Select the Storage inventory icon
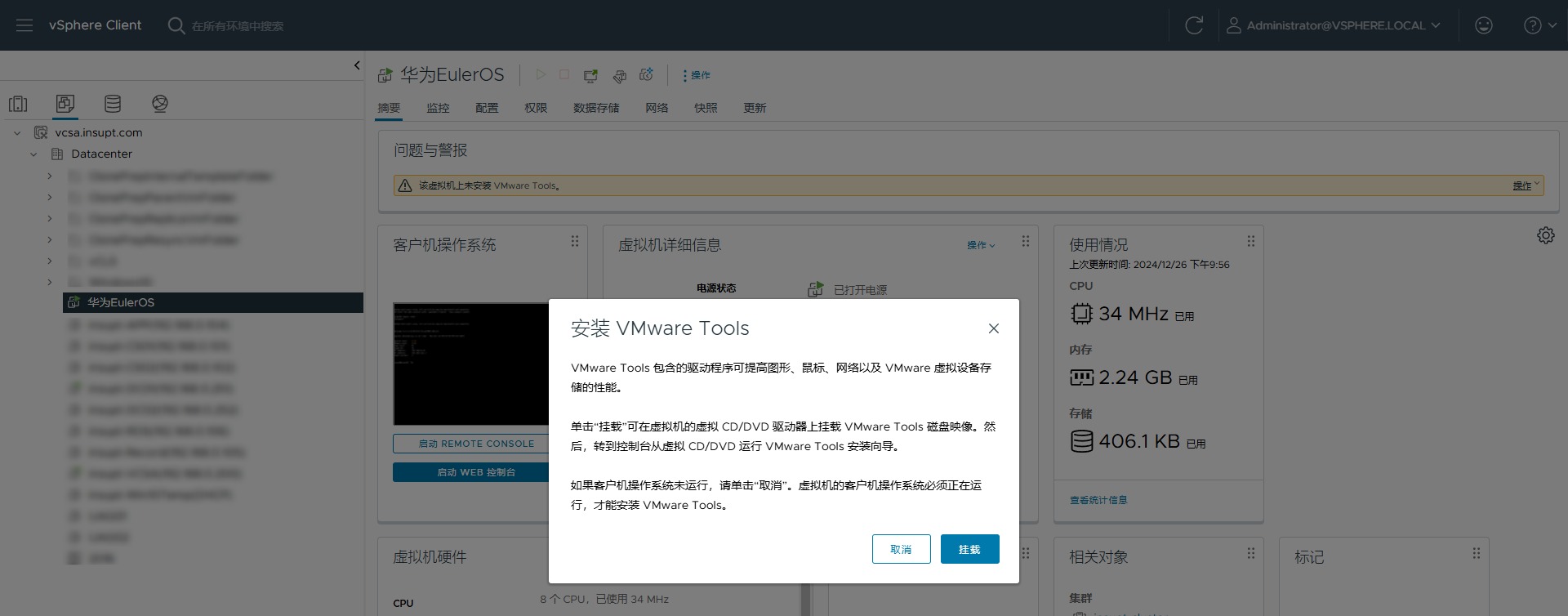Viewport: 1568px width, 616px height. (x=113, y=104)
